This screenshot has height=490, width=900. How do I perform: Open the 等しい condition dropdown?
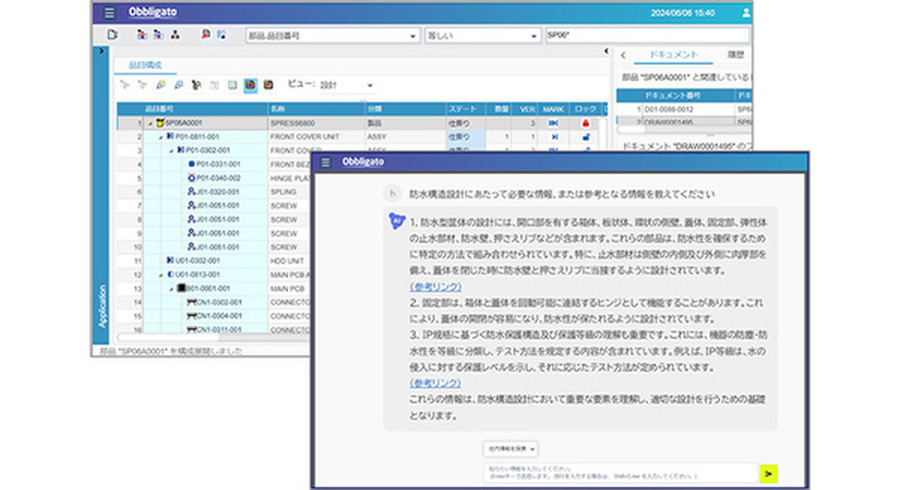535,35
